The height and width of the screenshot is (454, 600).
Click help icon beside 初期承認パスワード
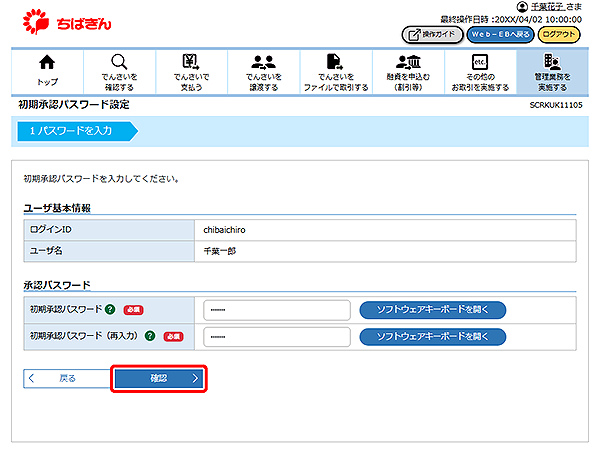tap(109, 310)
